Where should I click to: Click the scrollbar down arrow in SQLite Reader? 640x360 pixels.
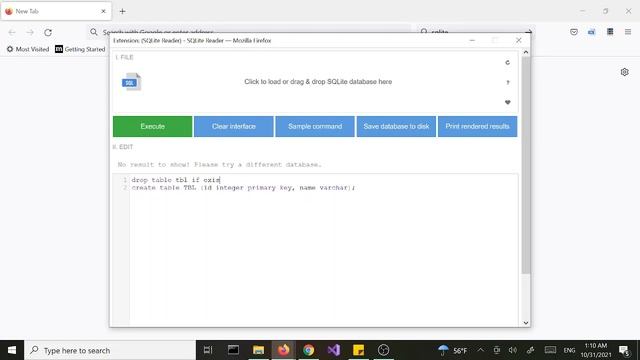tap(526, 323)
